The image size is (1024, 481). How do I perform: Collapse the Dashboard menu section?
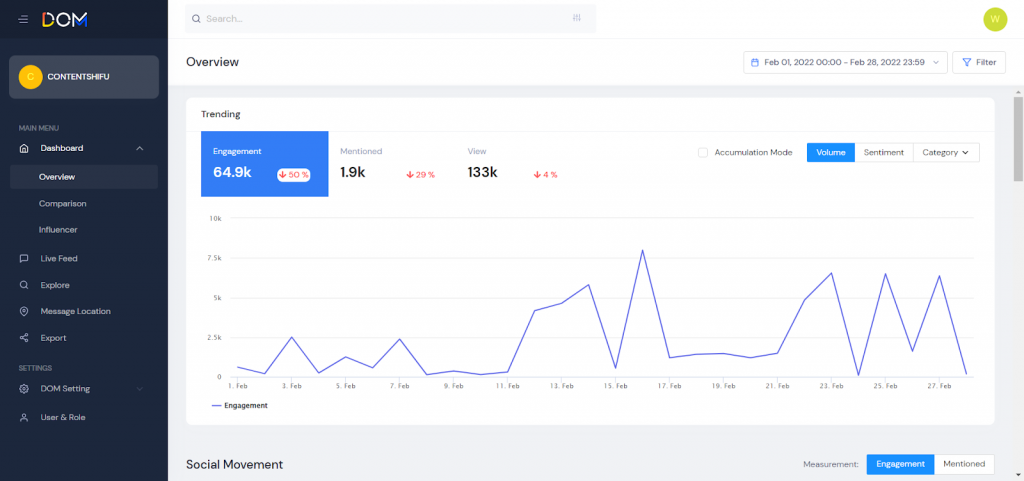[139, 148]
